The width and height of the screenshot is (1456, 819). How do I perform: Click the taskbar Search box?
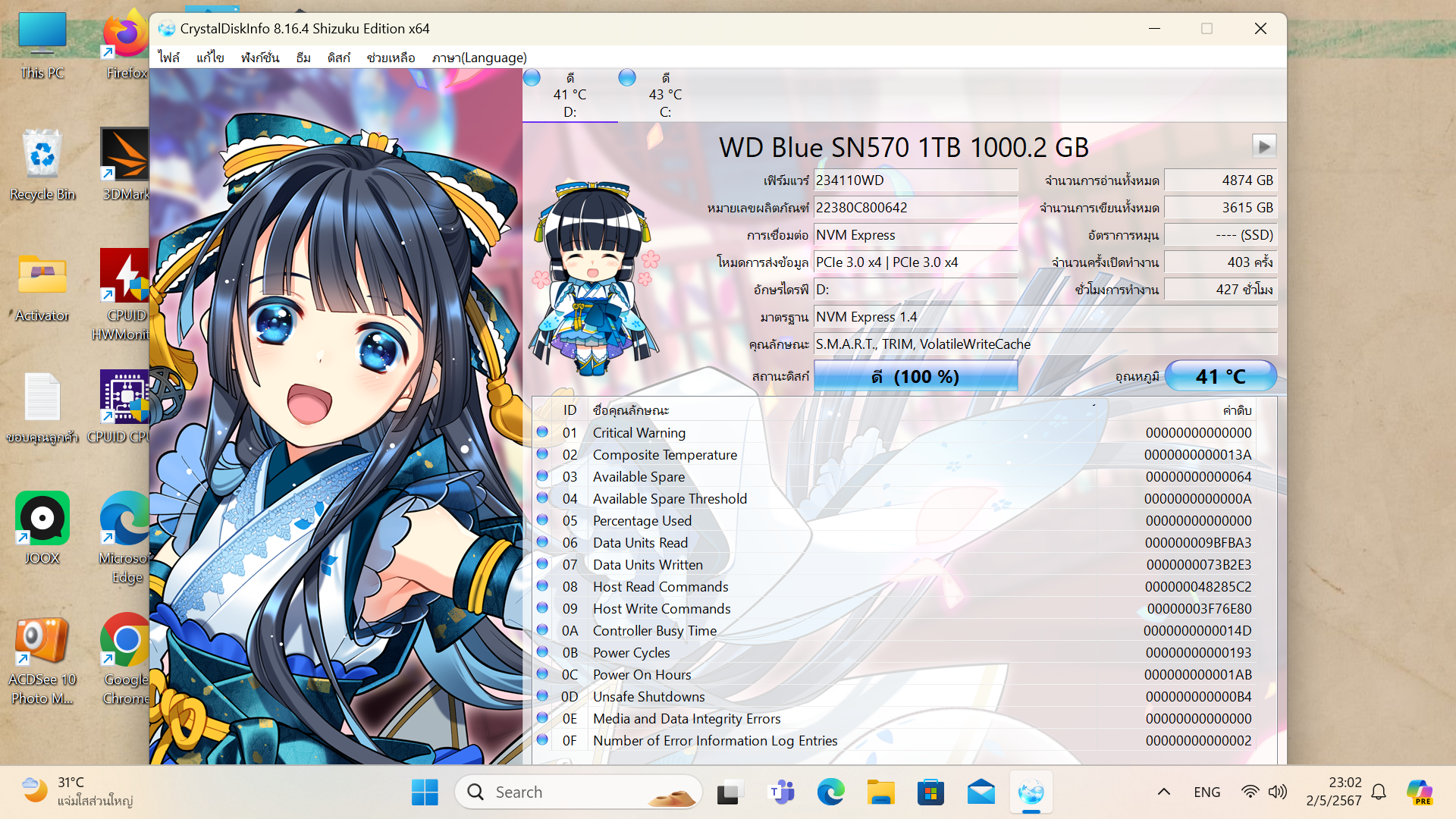(578, 792)
